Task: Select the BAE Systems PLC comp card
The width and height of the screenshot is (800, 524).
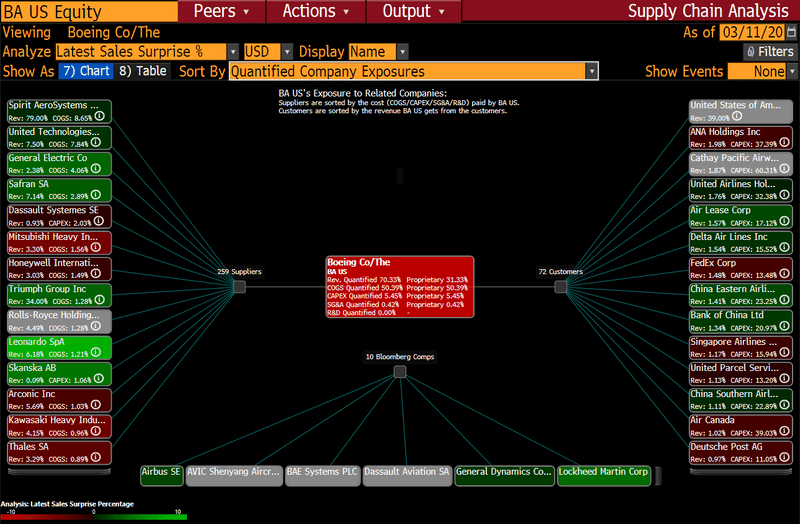Action: tap(322, 476)
